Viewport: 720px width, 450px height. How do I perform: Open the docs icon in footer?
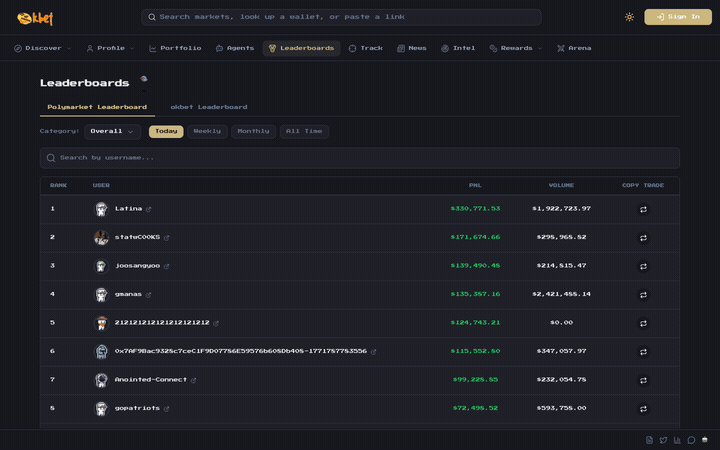pos(649,440)
